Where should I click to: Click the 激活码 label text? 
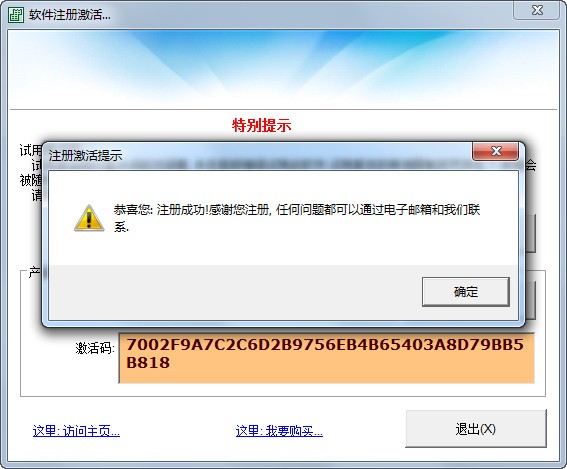coord(95,348)
